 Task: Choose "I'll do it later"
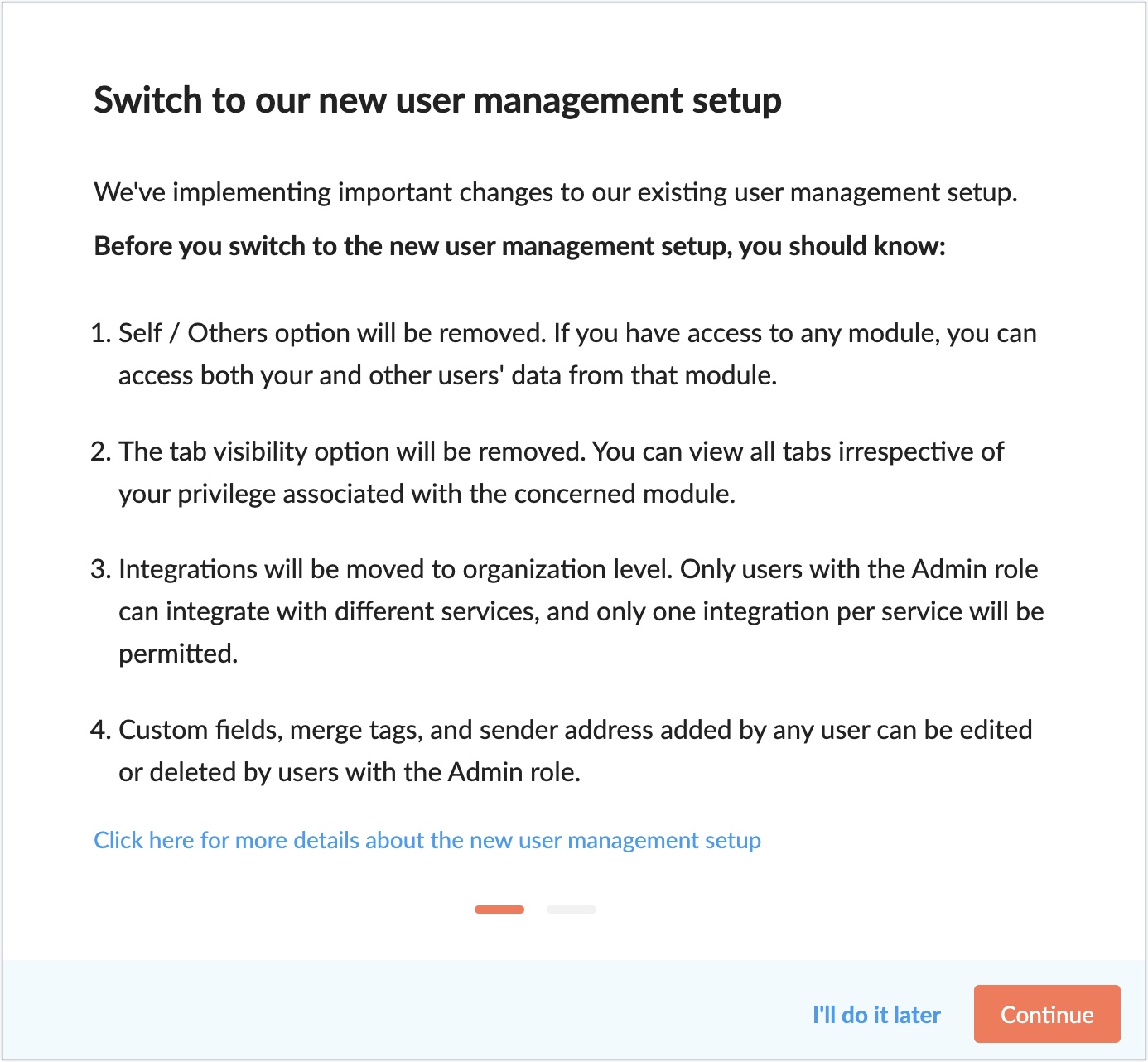pyautogui.click(x=876, y=1015)
